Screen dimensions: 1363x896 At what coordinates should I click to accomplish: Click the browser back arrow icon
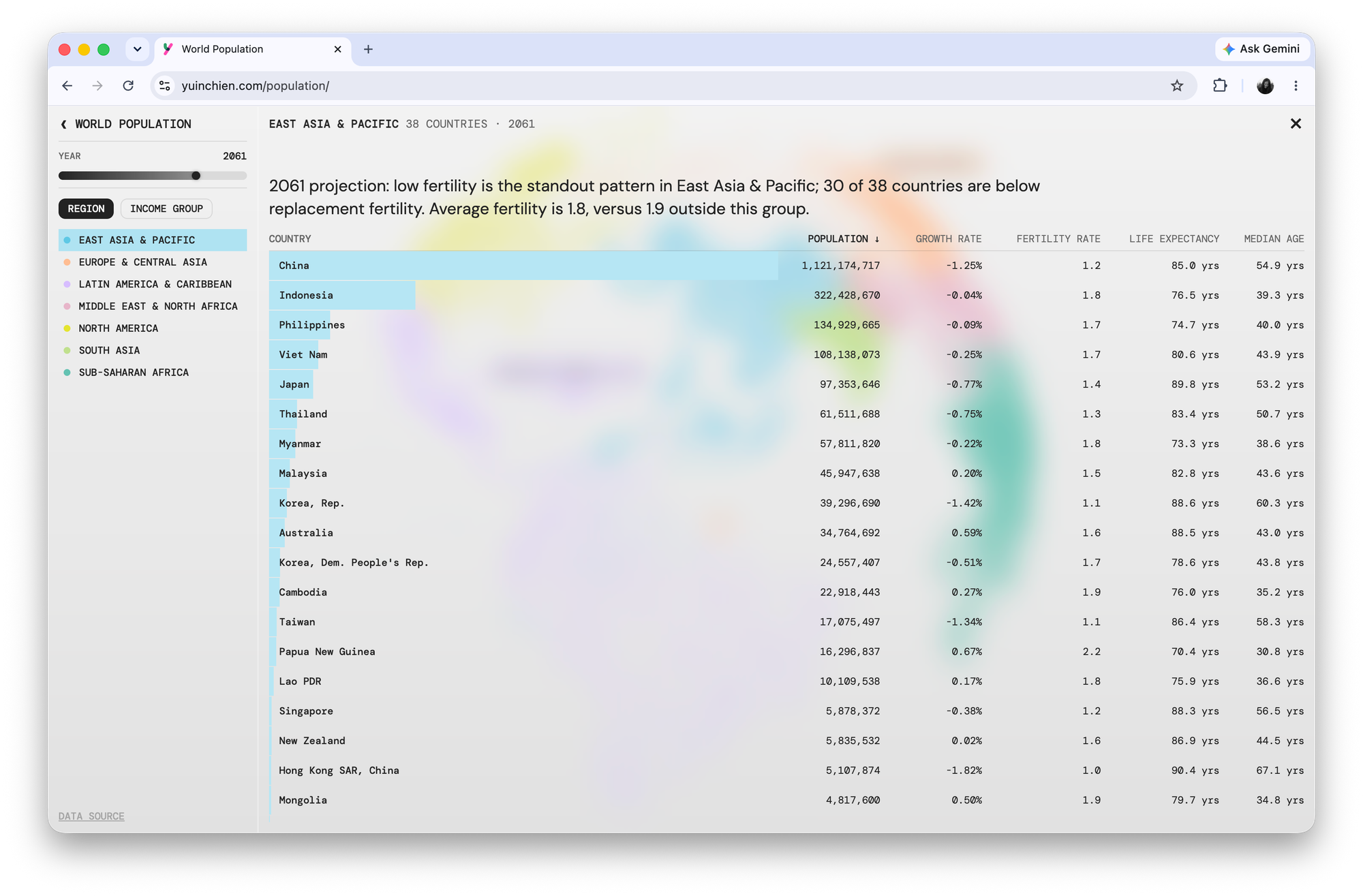(67, 86)
